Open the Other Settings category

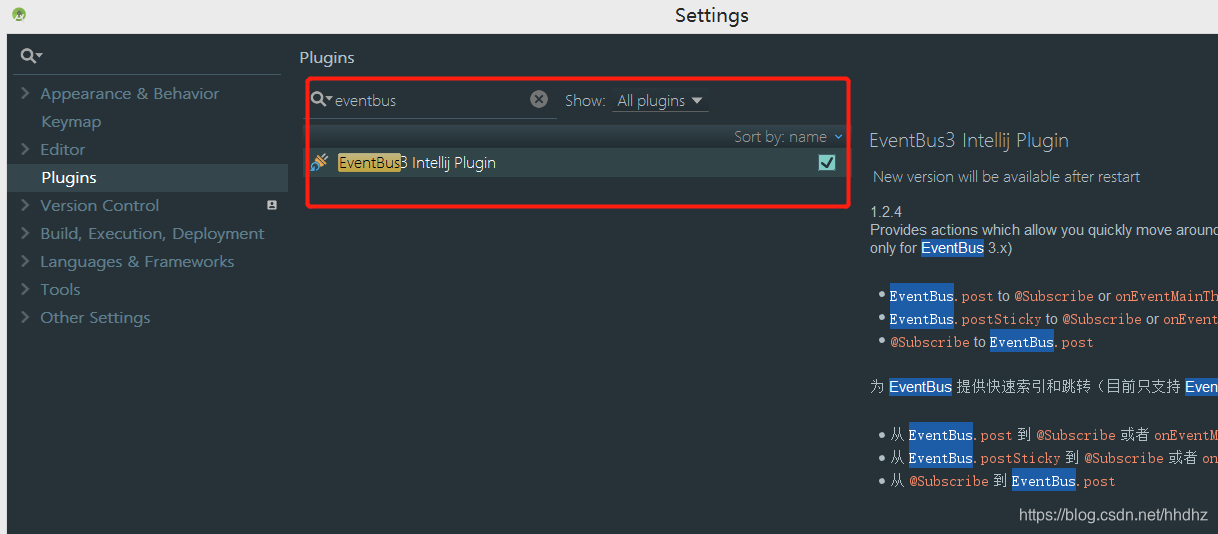95,317
